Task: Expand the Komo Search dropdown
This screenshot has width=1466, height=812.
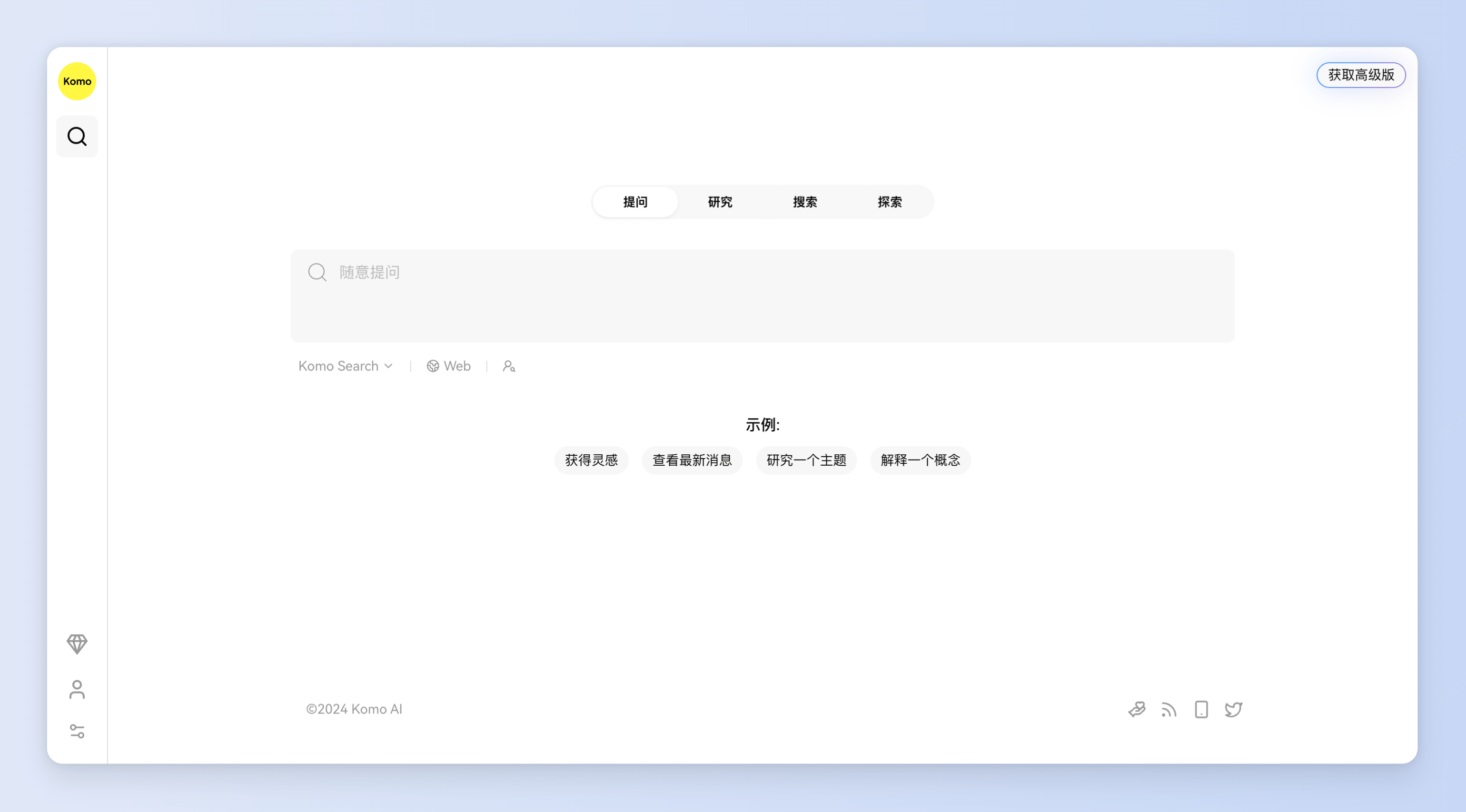Action: pyautogui.click(x=346, y=366)
